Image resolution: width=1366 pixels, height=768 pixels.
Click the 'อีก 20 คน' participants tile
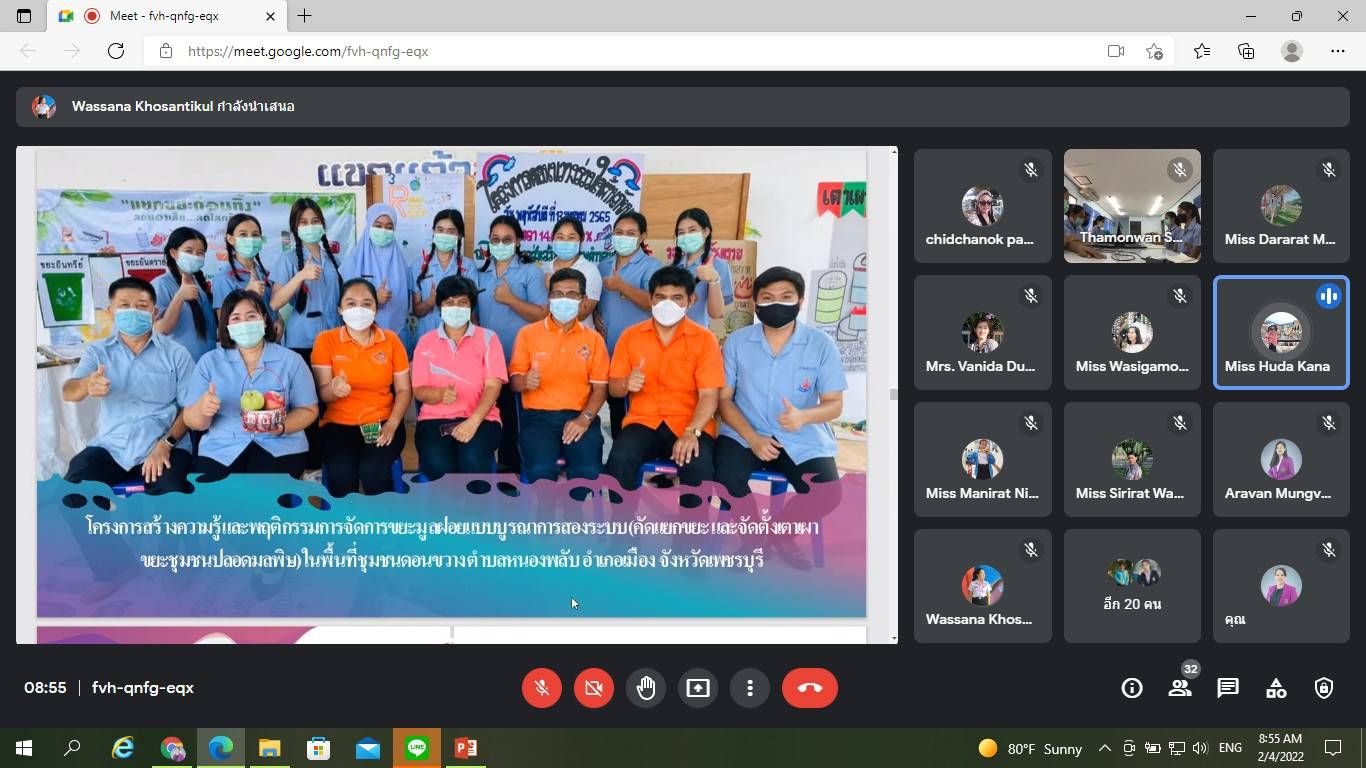point(1132,586)
